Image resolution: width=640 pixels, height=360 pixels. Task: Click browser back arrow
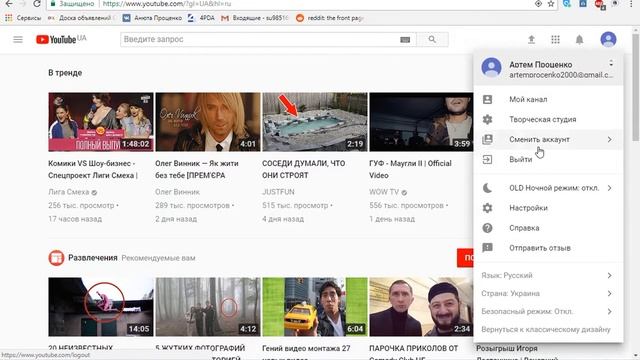[x=9, y=4]
